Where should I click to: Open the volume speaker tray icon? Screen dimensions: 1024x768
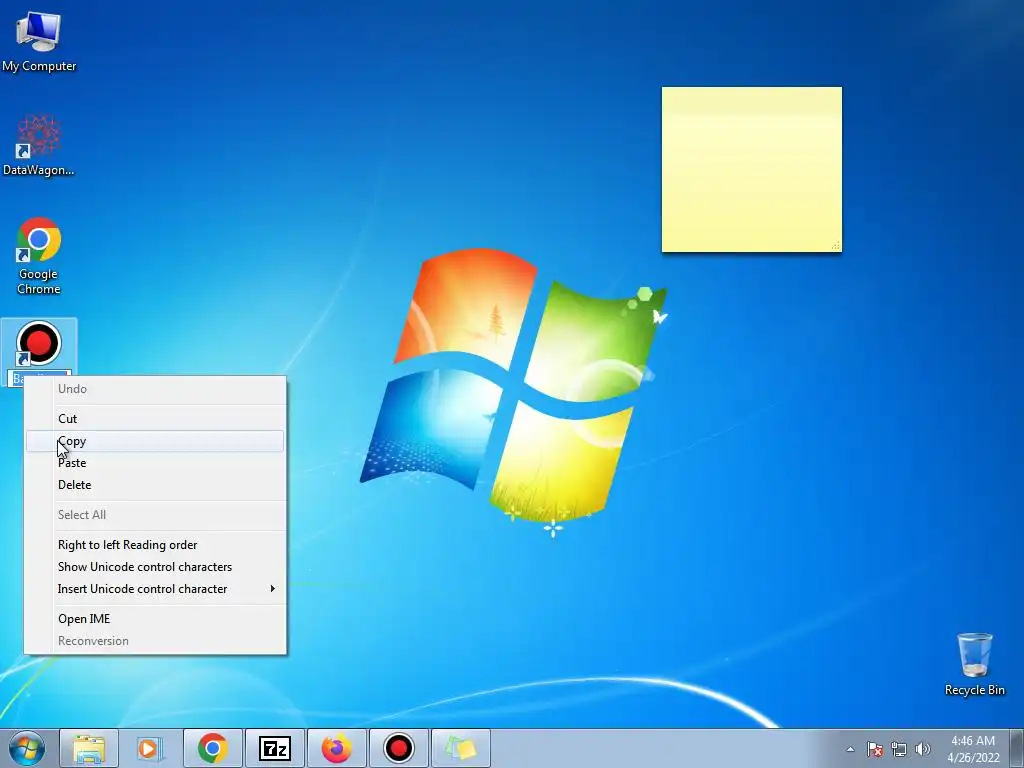(x=922, y=749)
